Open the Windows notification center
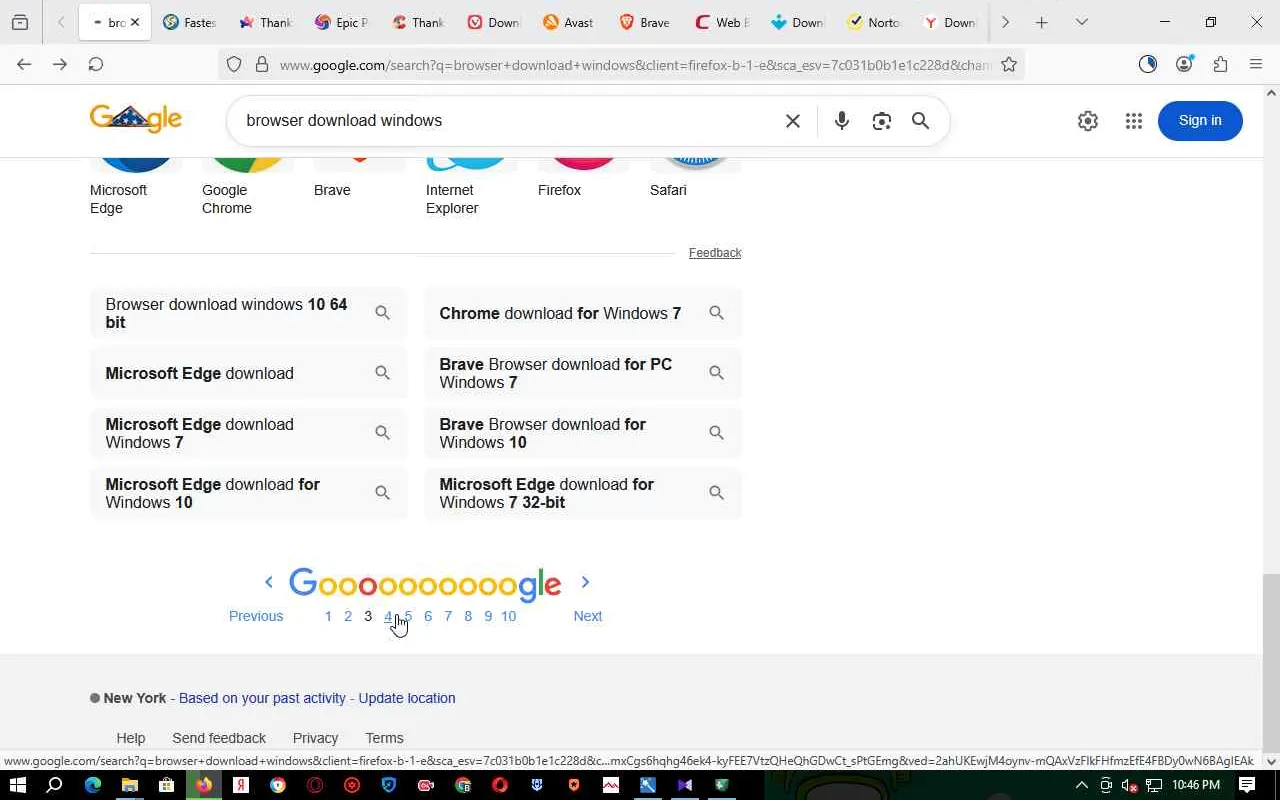 tap(1247, 785)
